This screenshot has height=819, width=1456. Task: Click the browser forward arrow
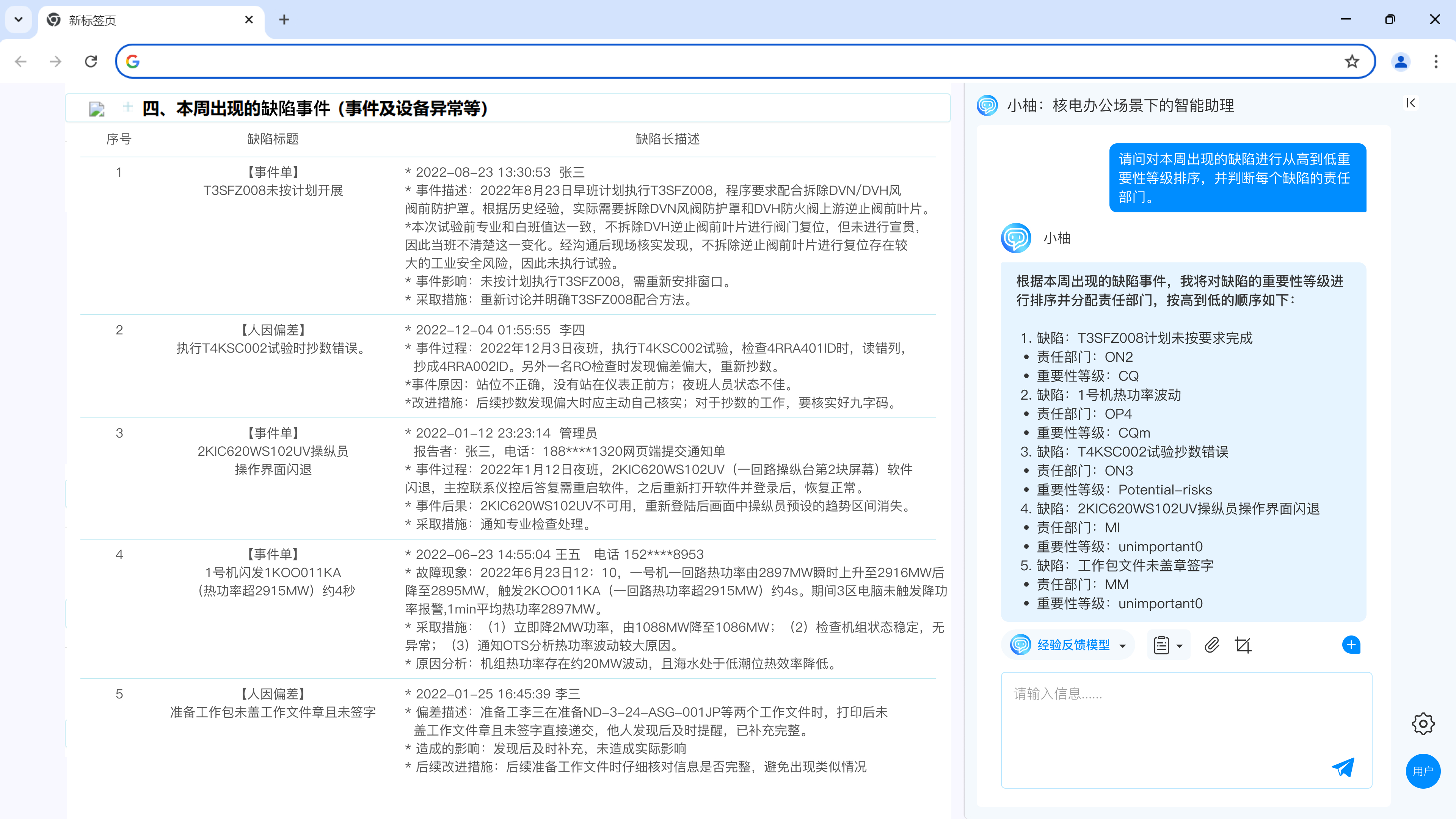[x=55, y=61]
